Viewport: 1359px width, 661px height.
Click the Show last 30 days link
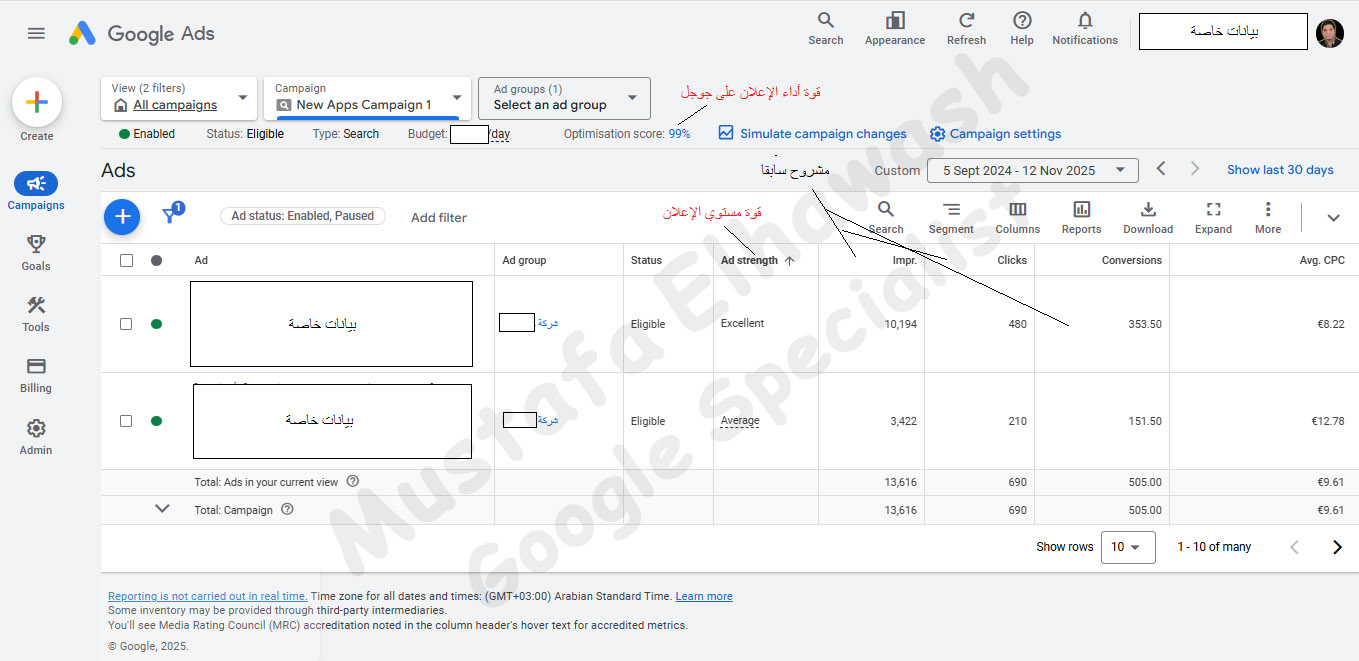(1280, 170)
